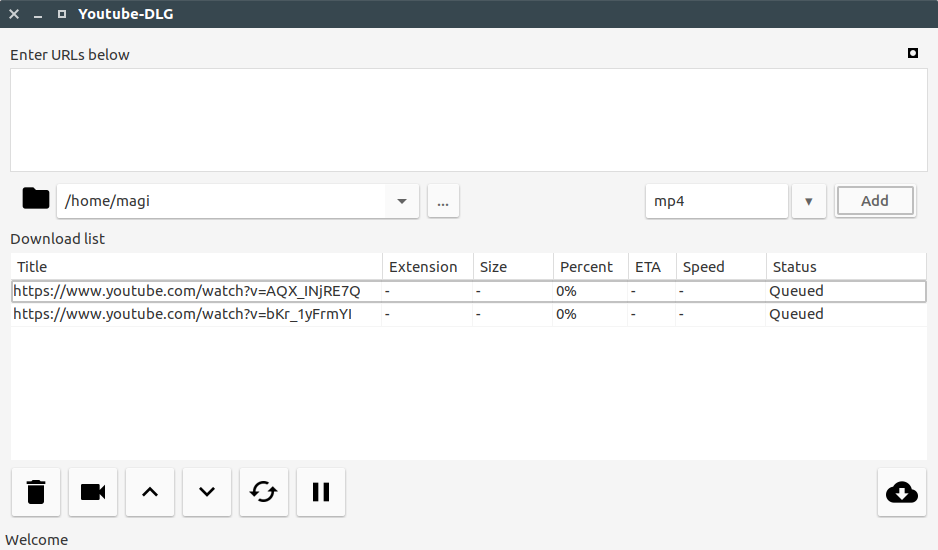The image size is (938, 550).
Task: Click the Size column header
Action: tap(513, 267)
